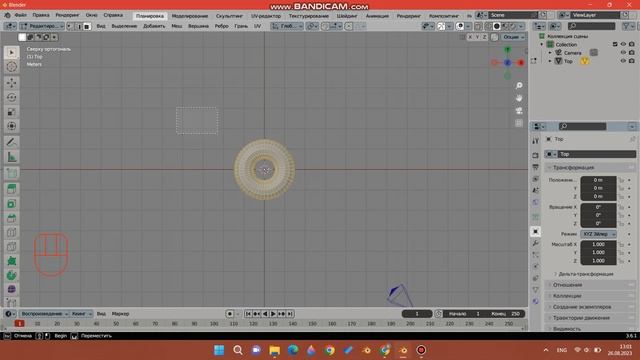Image resolution: width=640 pixels, height=360 pixels.
Task: Expand the Delta Transform panel
Action: (585, 274)
